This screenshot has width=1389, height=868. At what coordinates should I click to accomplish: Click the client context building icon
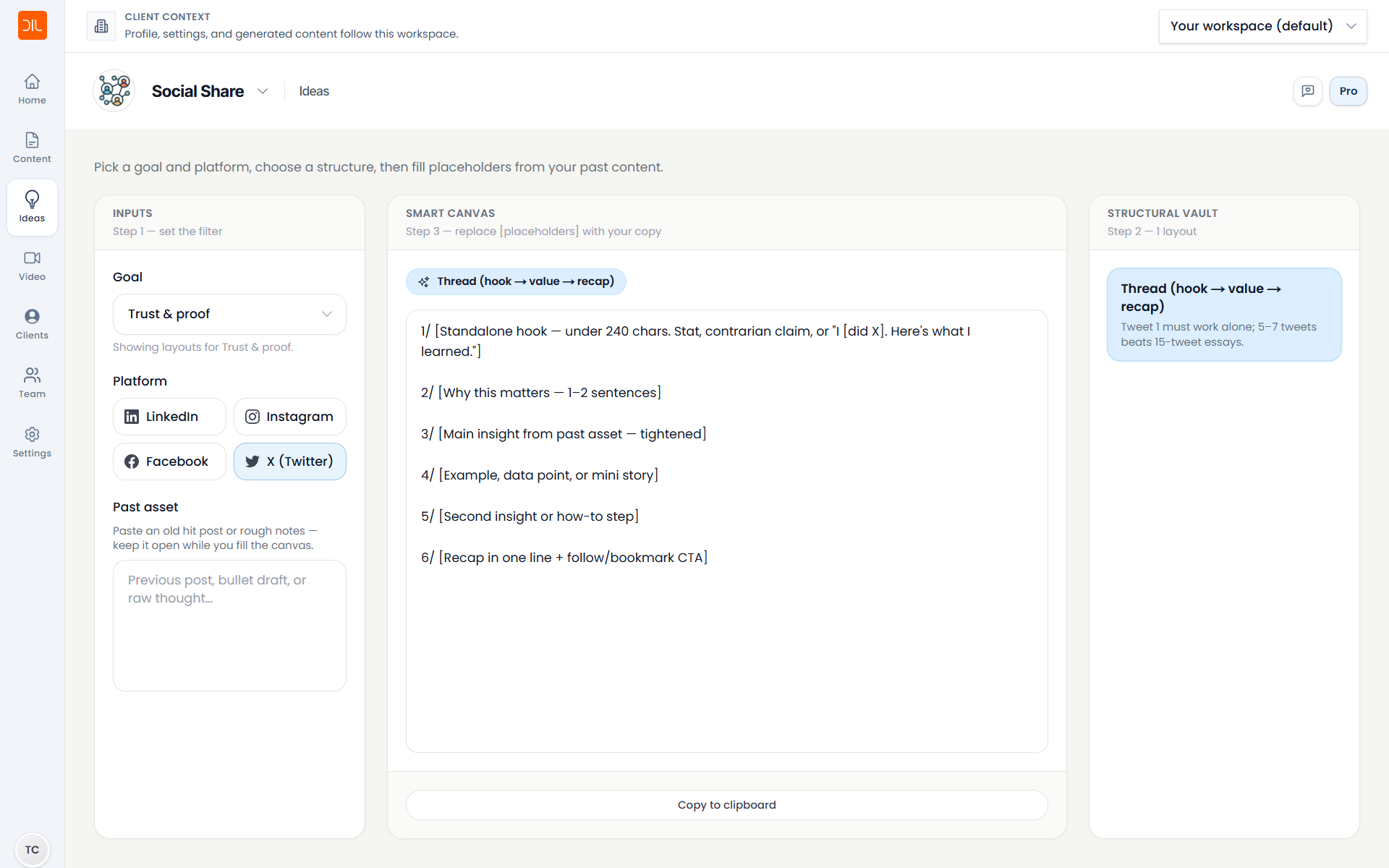pyautogui.click(x=101, y=26)
